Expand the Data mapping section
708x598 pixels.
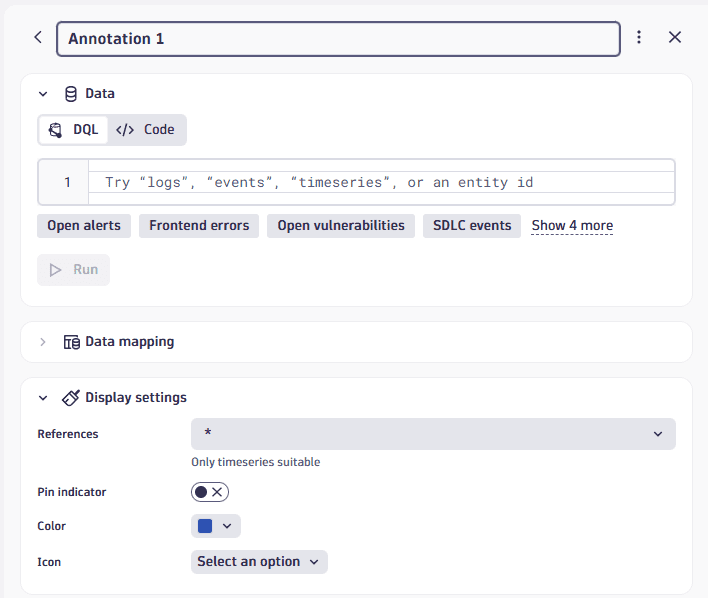click(x=43, y=342)
